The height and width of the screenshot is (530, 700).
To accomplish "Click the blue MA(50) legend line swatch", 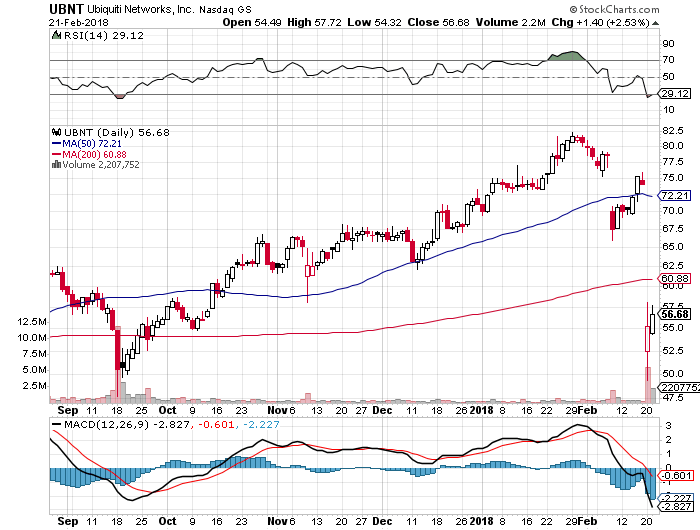I will click(x=56, y=143).
